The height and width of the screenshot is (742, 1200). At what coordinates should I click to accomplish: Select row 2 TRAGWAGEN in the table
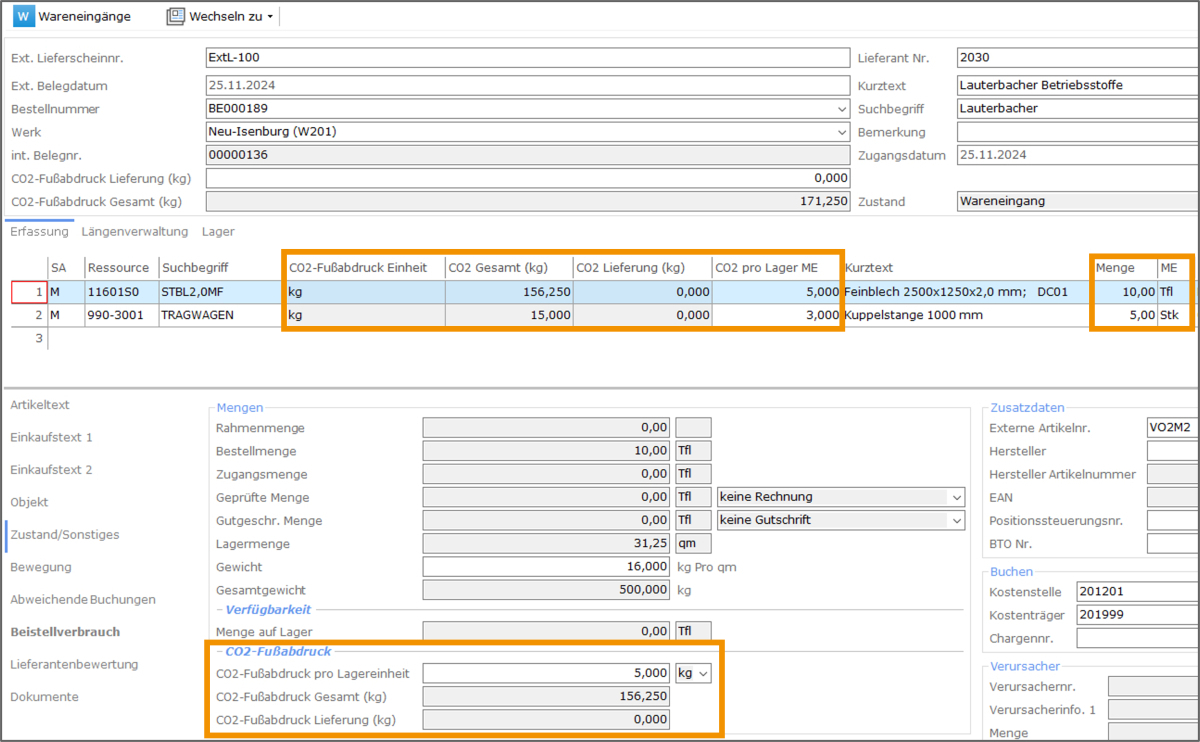coord(196,314)
